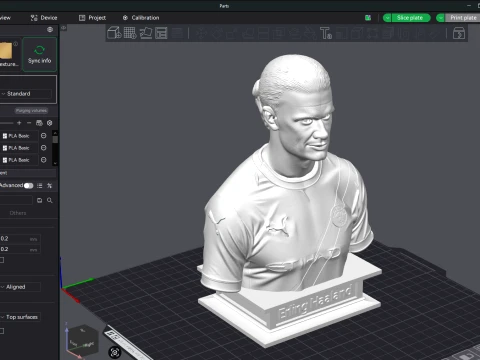The height and width of the screenshot is (360, 480).
Task: Toggle the Advanced settings switch
Action: tap(29, 186)
